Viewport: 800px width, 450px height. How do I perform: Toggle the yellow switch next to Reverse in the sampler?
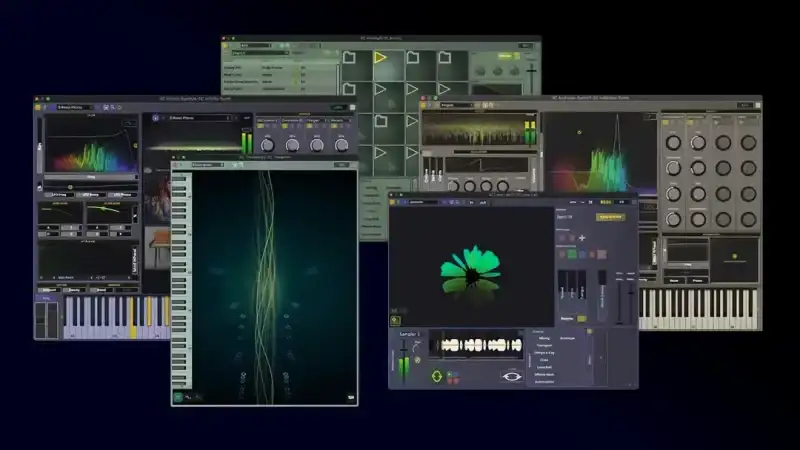pos(582,319)
